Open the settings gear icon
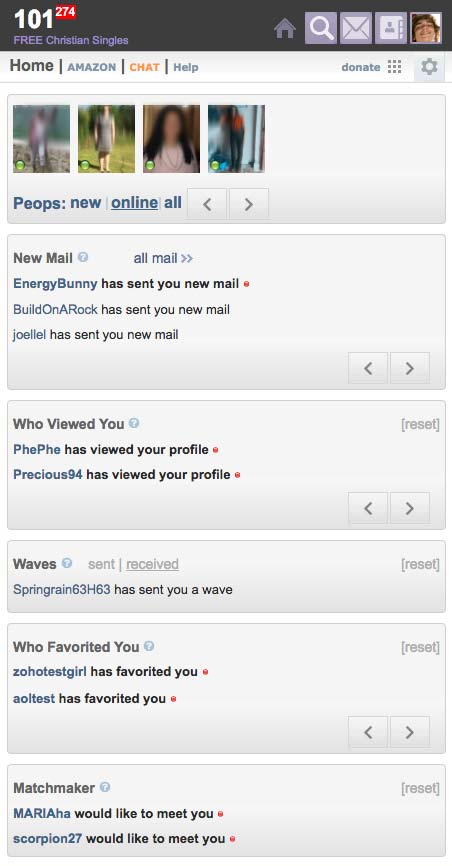452x866 pixels. (429, 67)
